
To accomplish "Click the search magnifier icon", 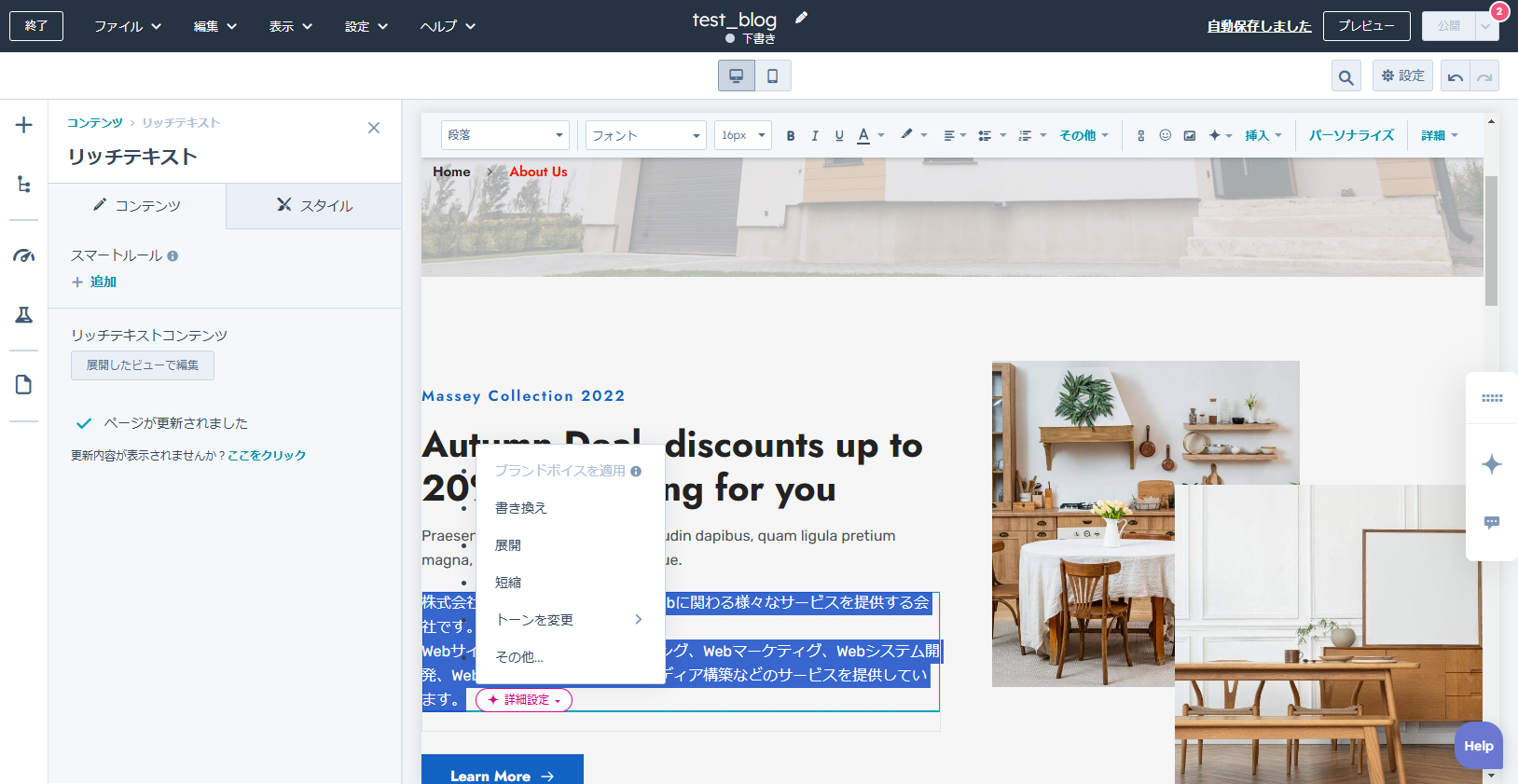I will pyautogui.click(x=1345, y=76).
